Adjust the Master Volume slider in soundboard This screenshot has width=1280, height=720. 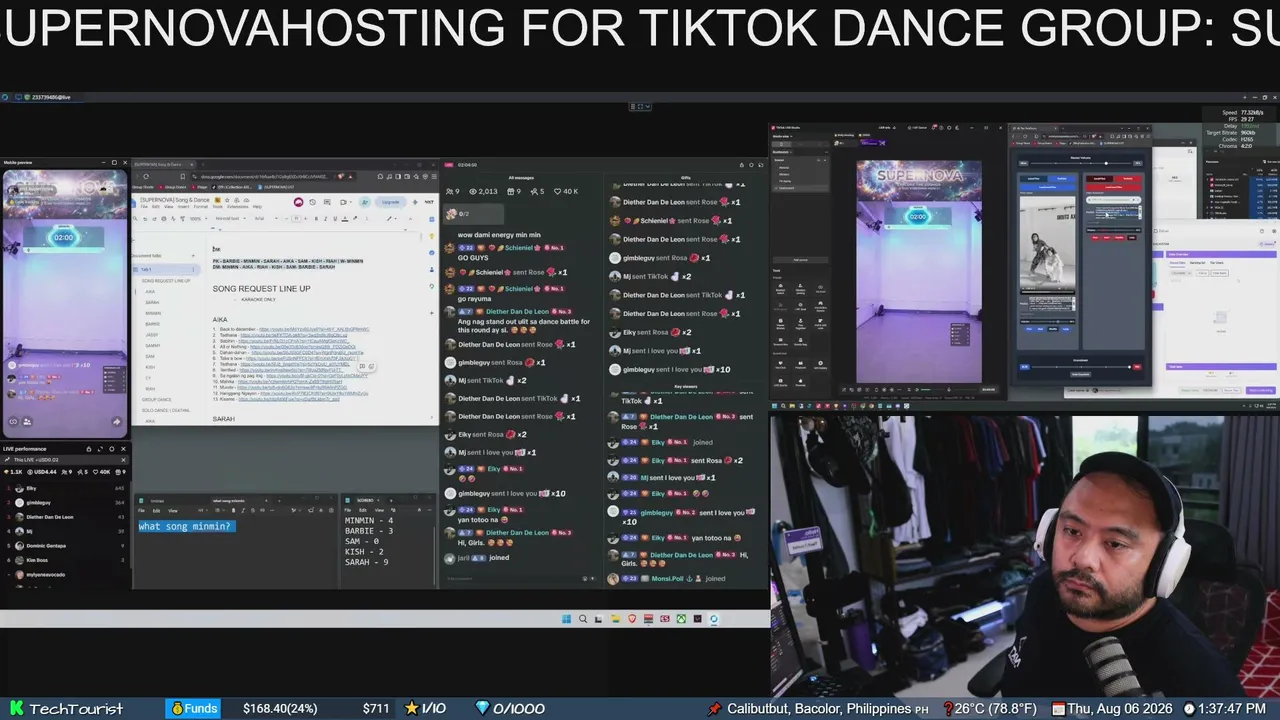[x=1080, y=163]
